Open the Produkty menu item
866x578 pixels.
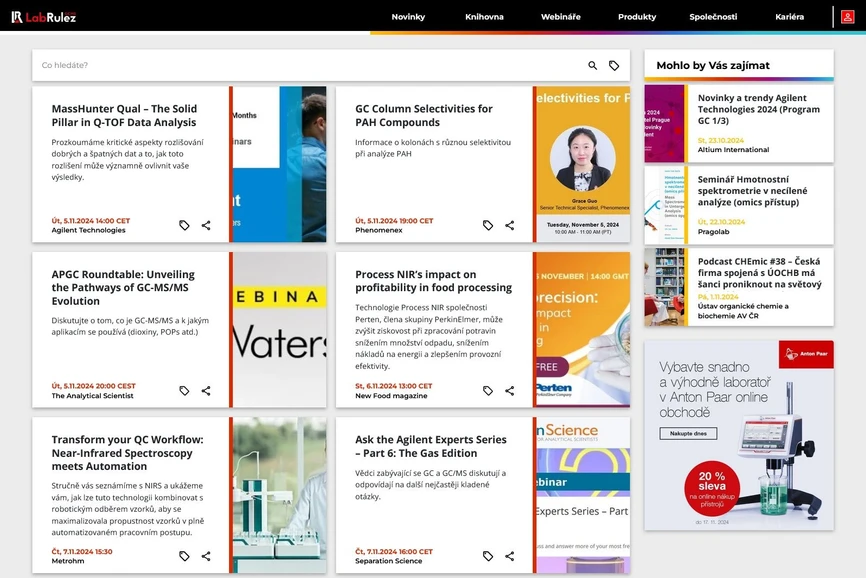(x=637, y=17)
